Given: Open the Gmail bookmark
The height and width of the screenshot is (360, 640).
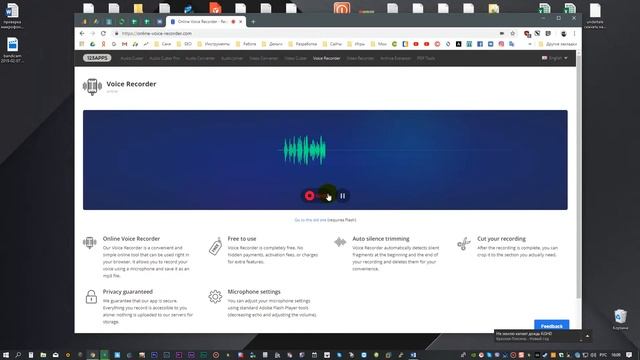Looking at the screenshot, I should coord(124,44).
